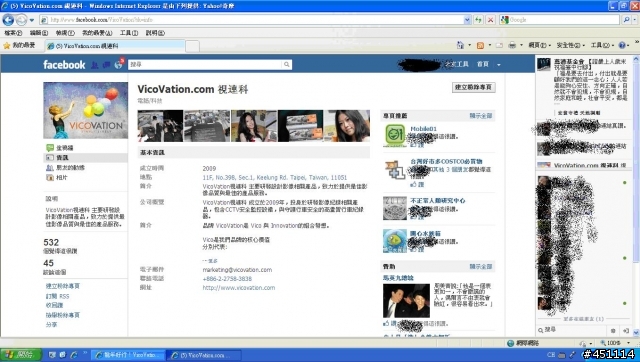
Task: Click 顯示全部 in the 專頁推薦 section
Action: (481, 116)
